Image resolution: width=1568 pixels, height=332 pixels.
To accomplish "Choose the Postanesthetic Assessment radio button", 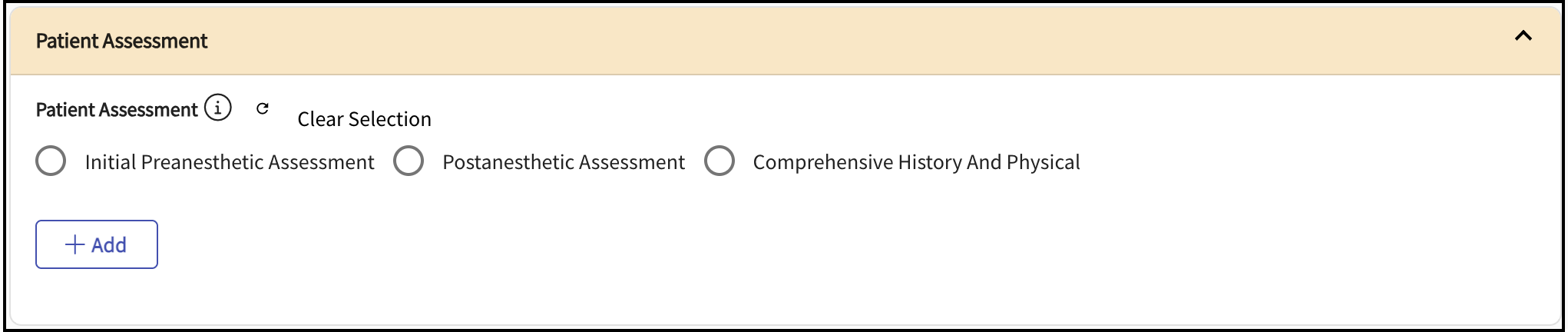I will pyautogui.click(x=409, y=161).
